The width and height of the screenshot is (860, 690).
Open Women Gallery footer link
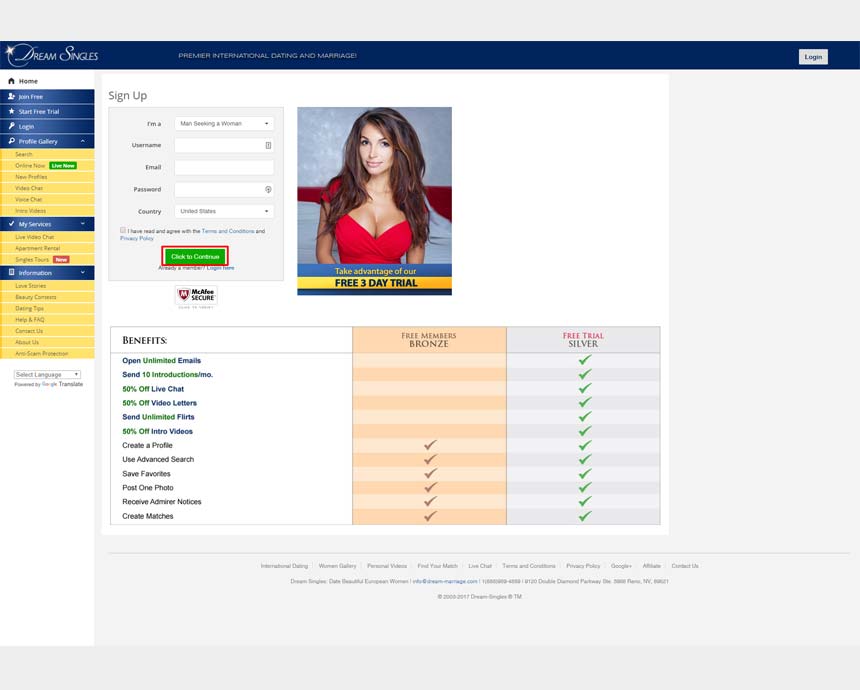(x=337, y=565)
